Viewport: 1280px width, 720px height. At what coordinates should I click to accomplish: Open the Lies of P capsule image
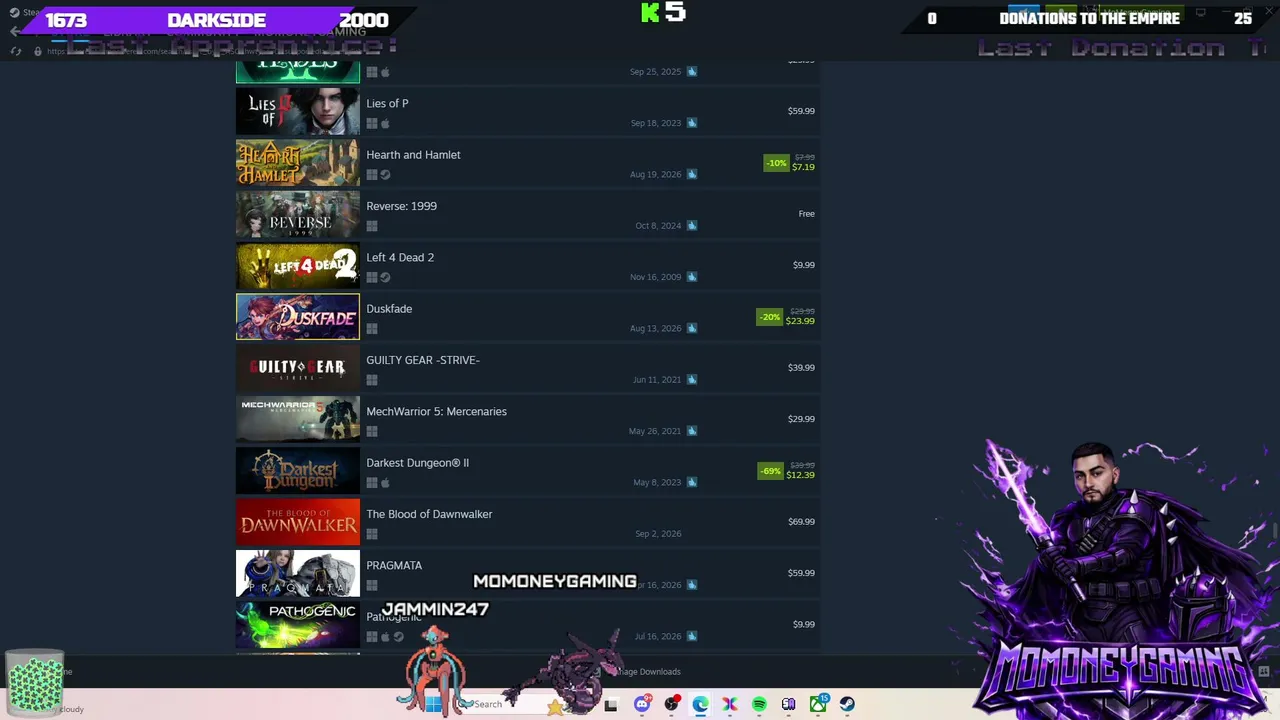click(298, 111)
